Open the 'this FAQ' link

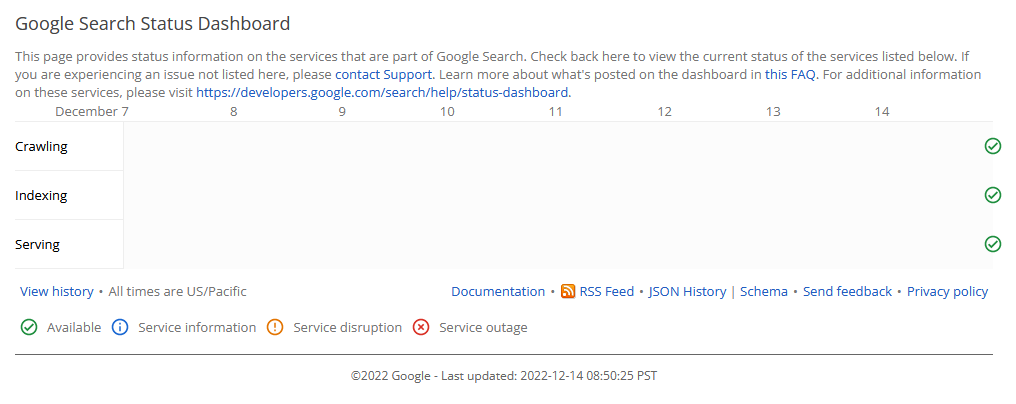(790, 74)
